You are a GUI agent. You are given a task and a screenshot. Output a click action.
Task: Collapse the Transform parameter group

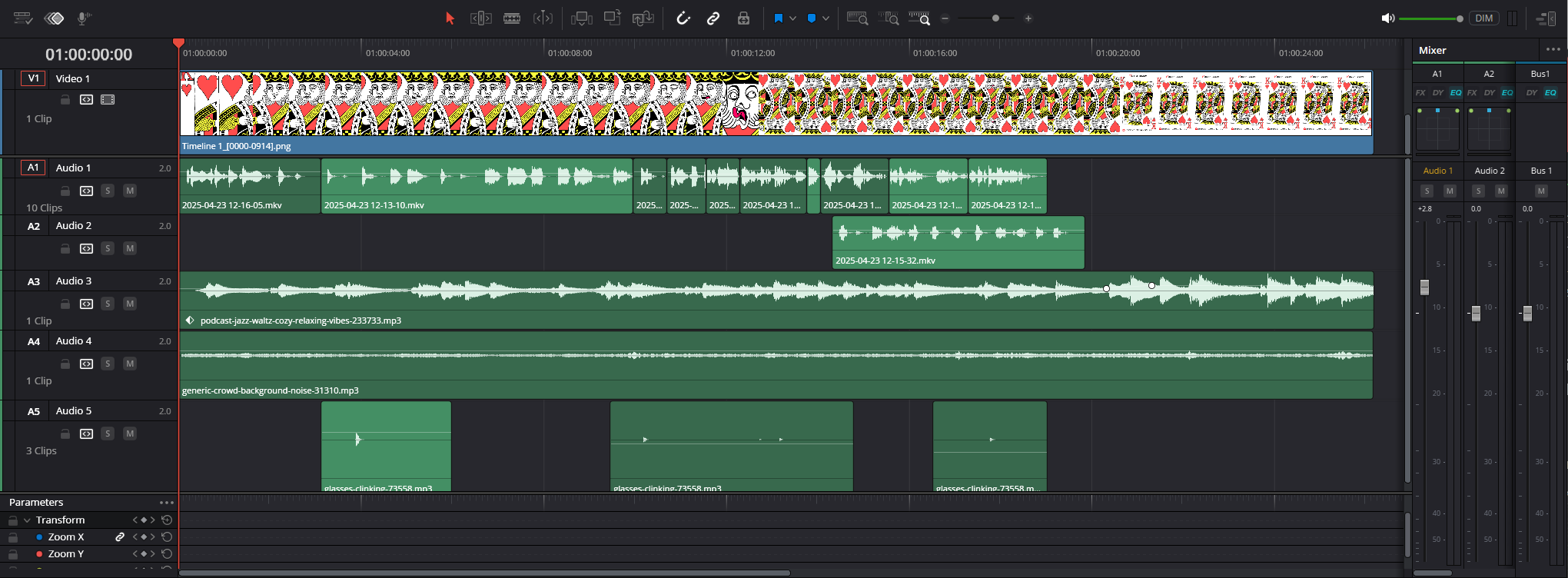(27, 520)
